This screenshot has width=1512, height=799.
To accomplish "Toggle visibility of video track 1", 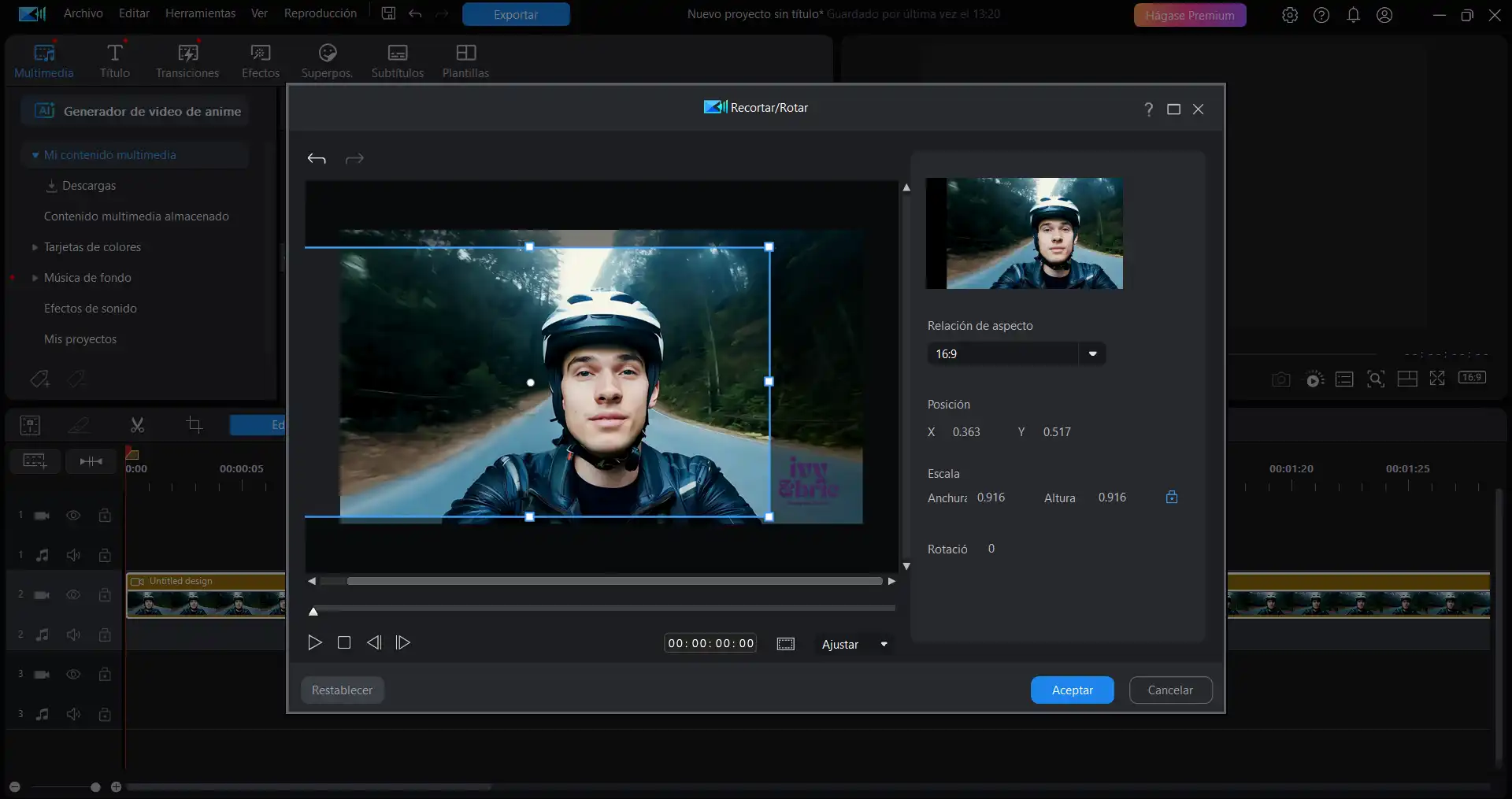I will tap(73, 516).
